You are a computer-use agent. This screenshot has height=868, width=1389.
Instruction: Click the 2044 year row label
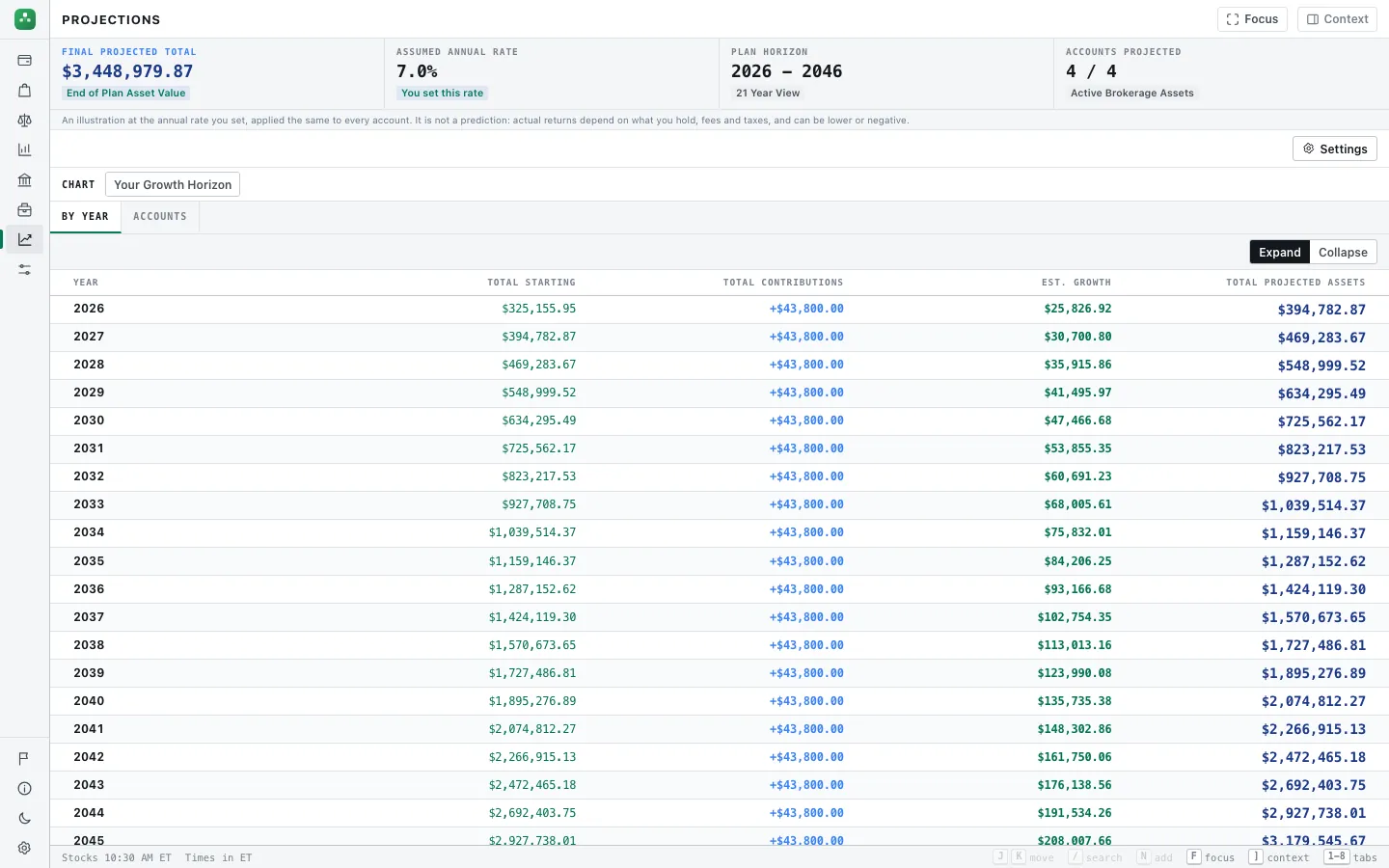pyautogui.click(x=89, y=813)
